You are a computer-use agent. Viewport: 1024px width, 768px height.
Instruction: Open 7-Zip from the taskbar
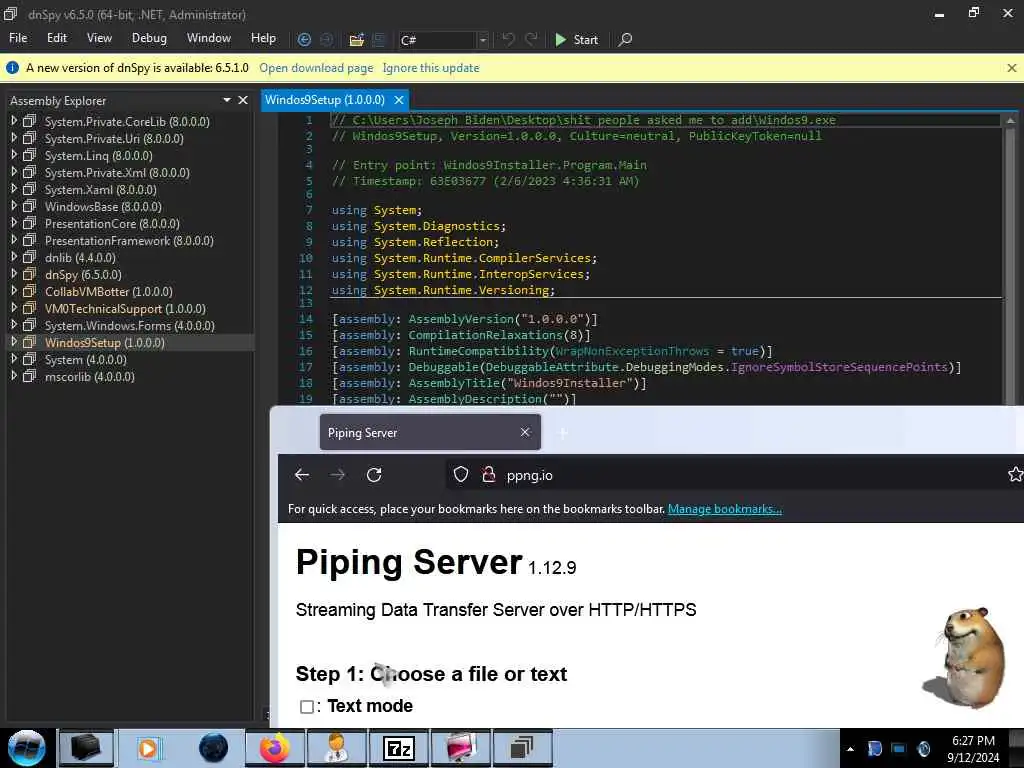[x=398, y=748]
